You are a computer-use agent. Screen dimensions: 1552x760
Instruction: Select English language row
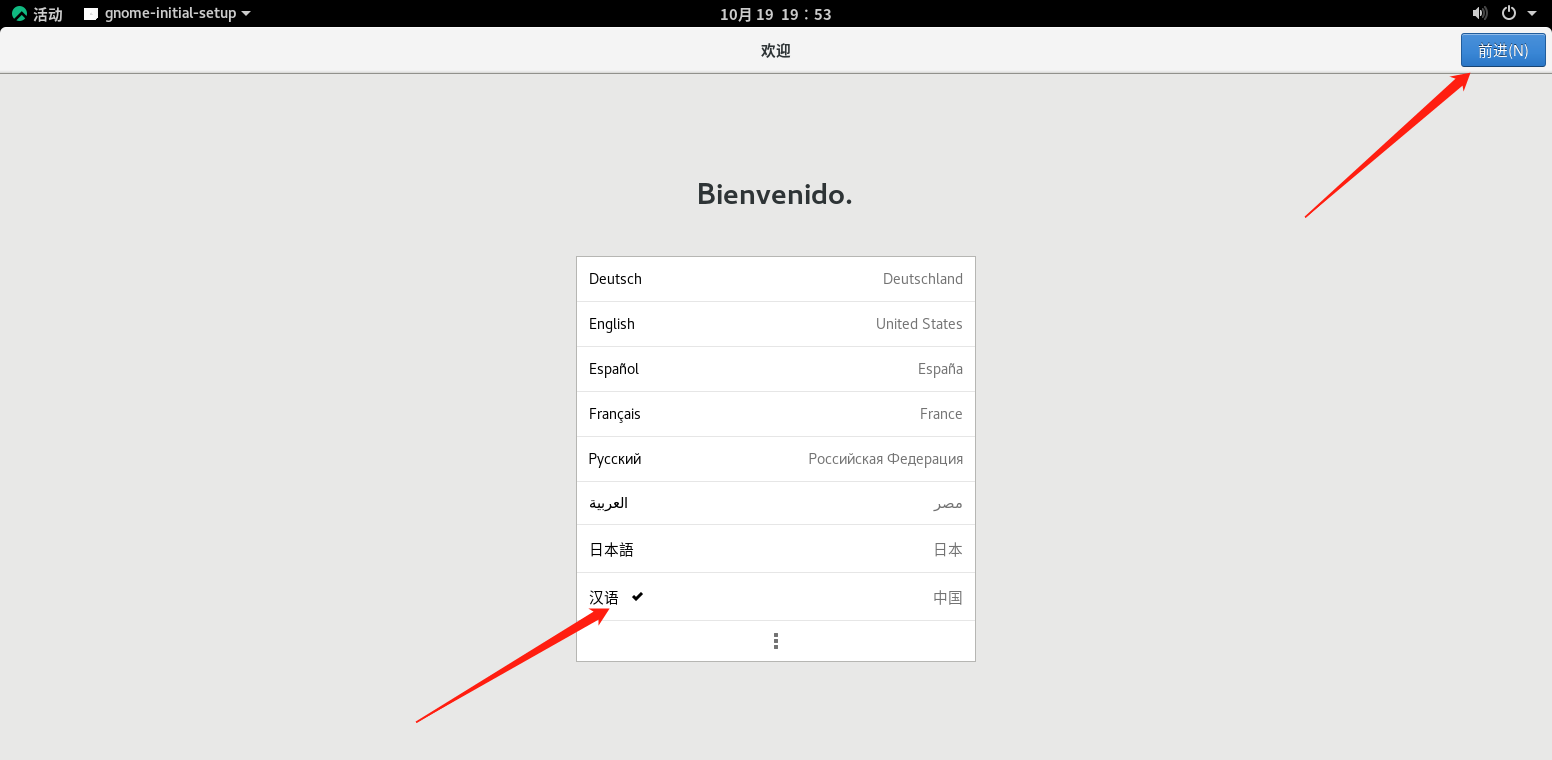[776, 324]
